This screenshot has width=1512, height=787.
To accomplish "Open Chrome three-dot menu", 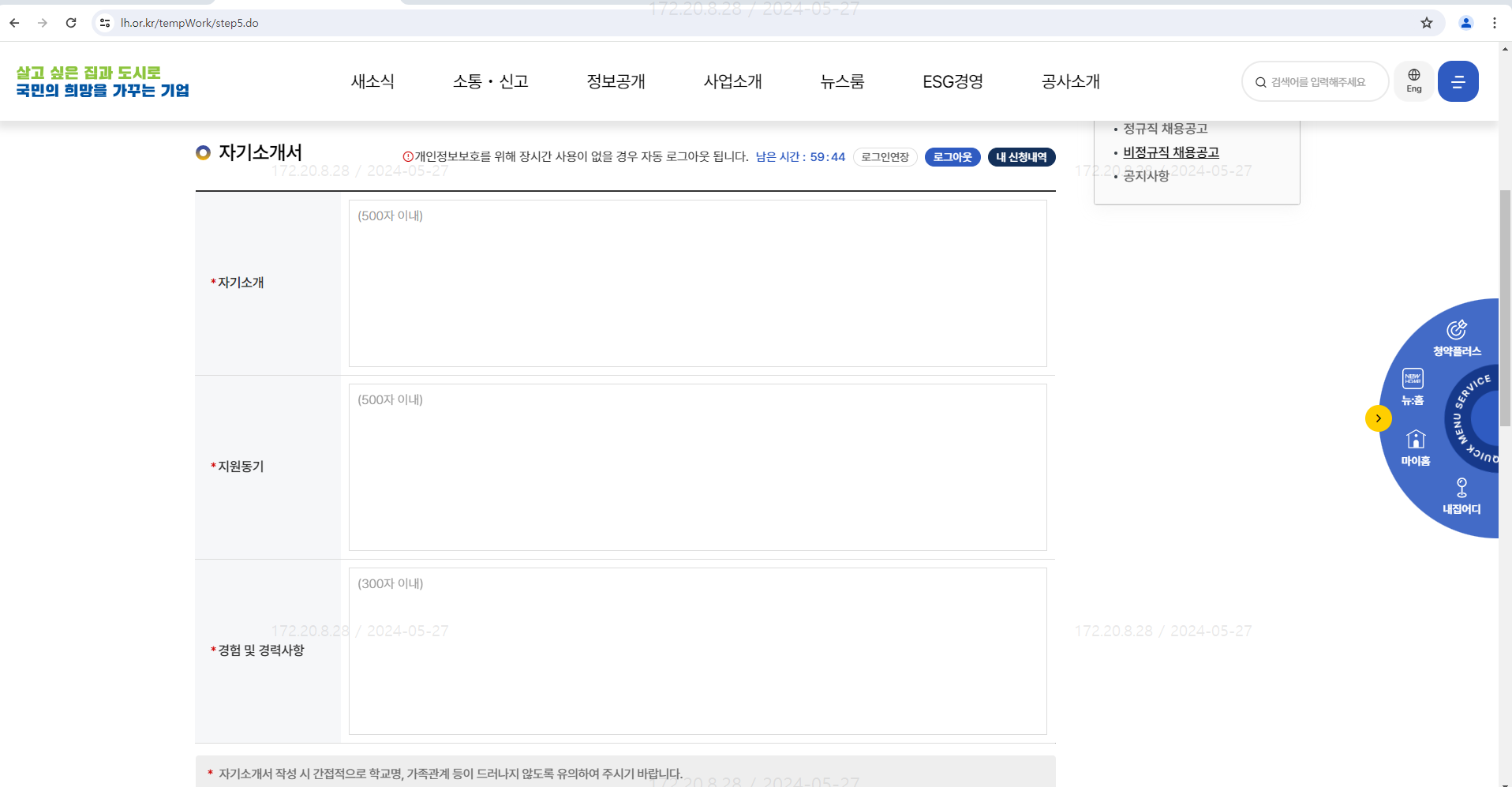I will 1495,23.
